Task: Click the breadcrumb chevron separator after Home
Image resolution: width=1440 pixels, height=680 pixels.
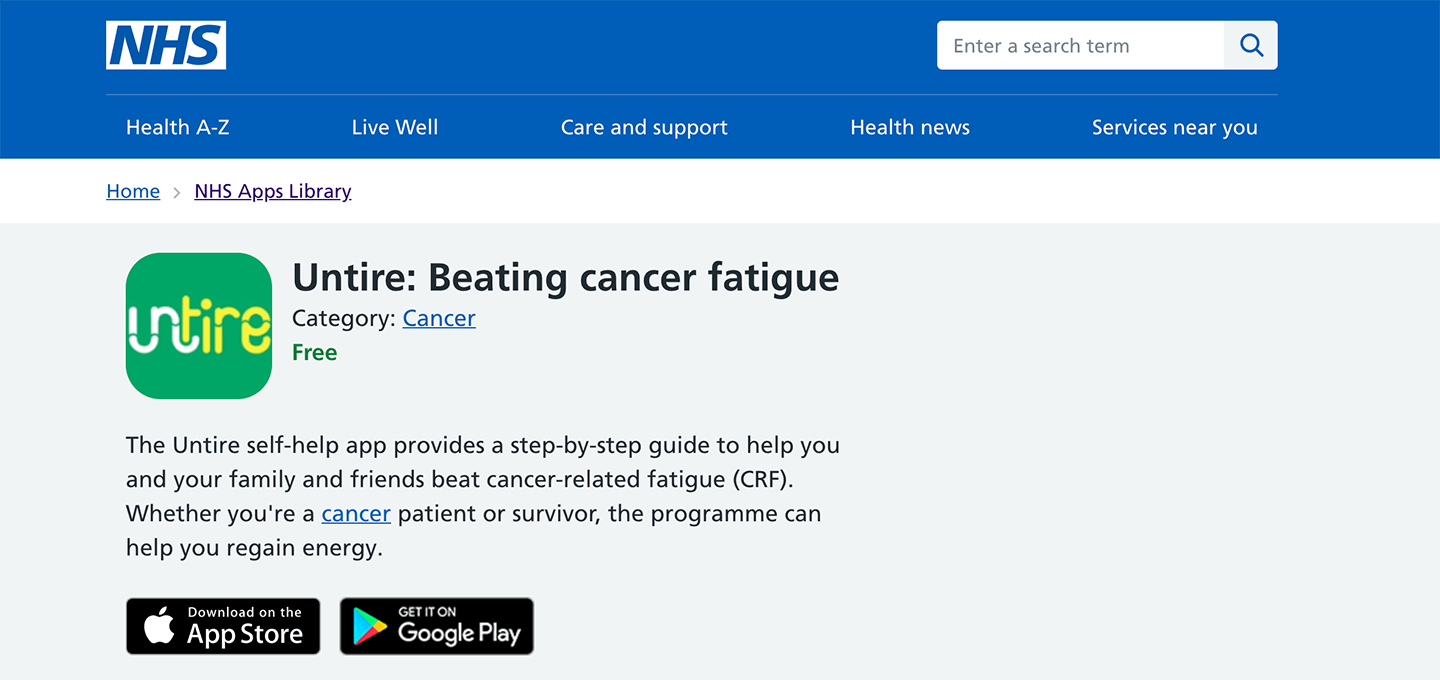Action: tap(177, 192)
